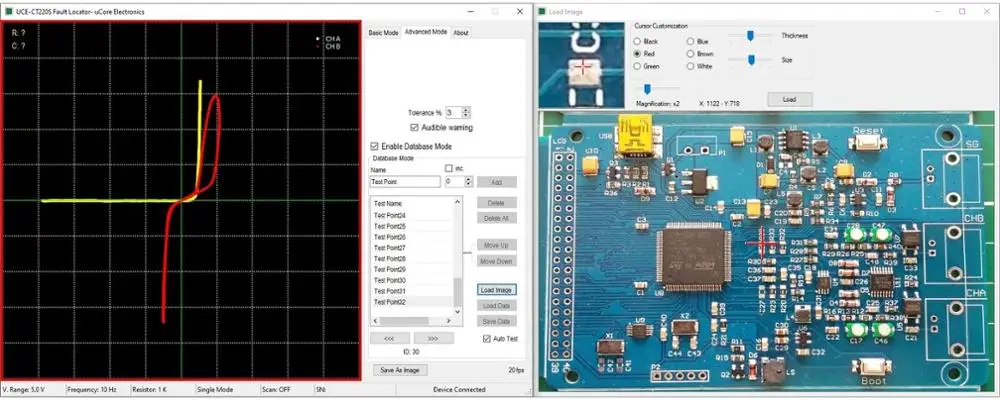The width and height of the screenshot is (1000, 400).
Task: Click the test list horizontal scroll-left arrow
Action: point(375,321)
